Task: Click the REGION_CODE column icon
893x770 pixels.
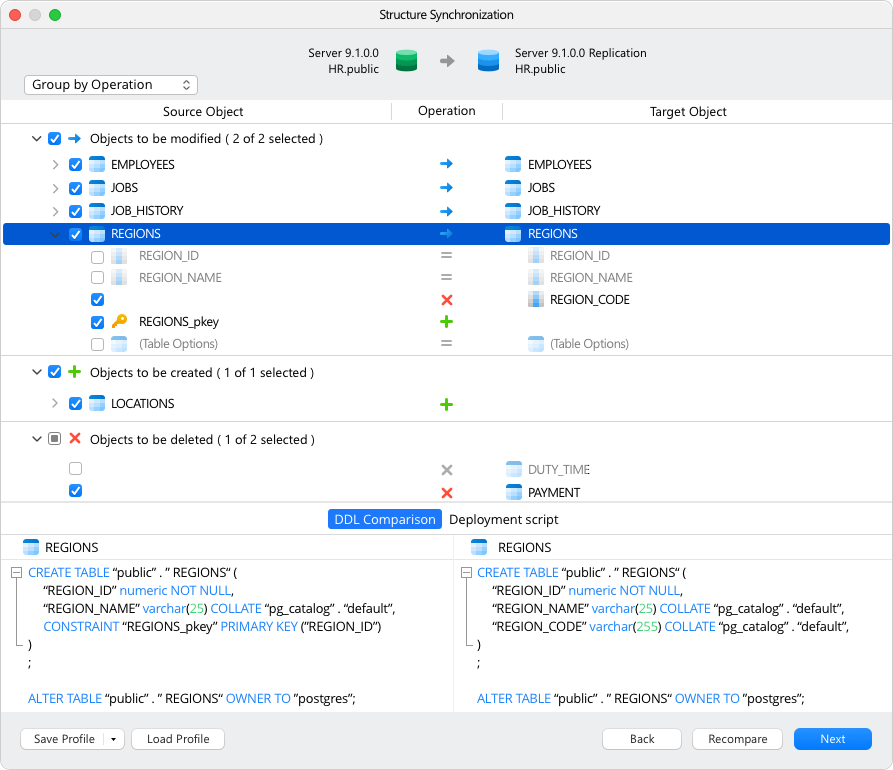Action: [x=535, y=300]
